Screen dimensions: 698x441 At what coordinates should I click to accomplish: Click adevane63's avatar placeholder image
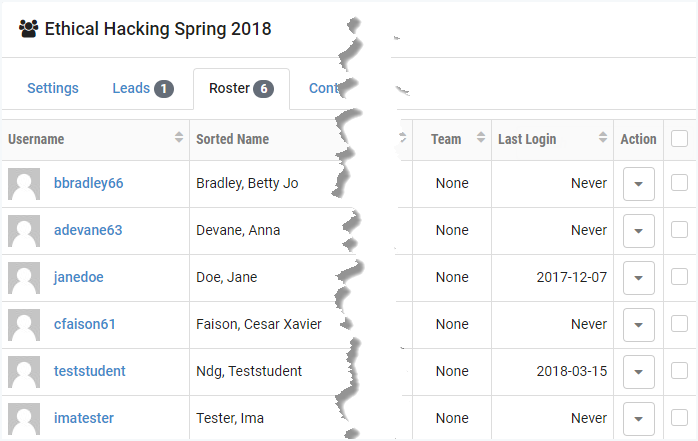[x=24, y=231]
